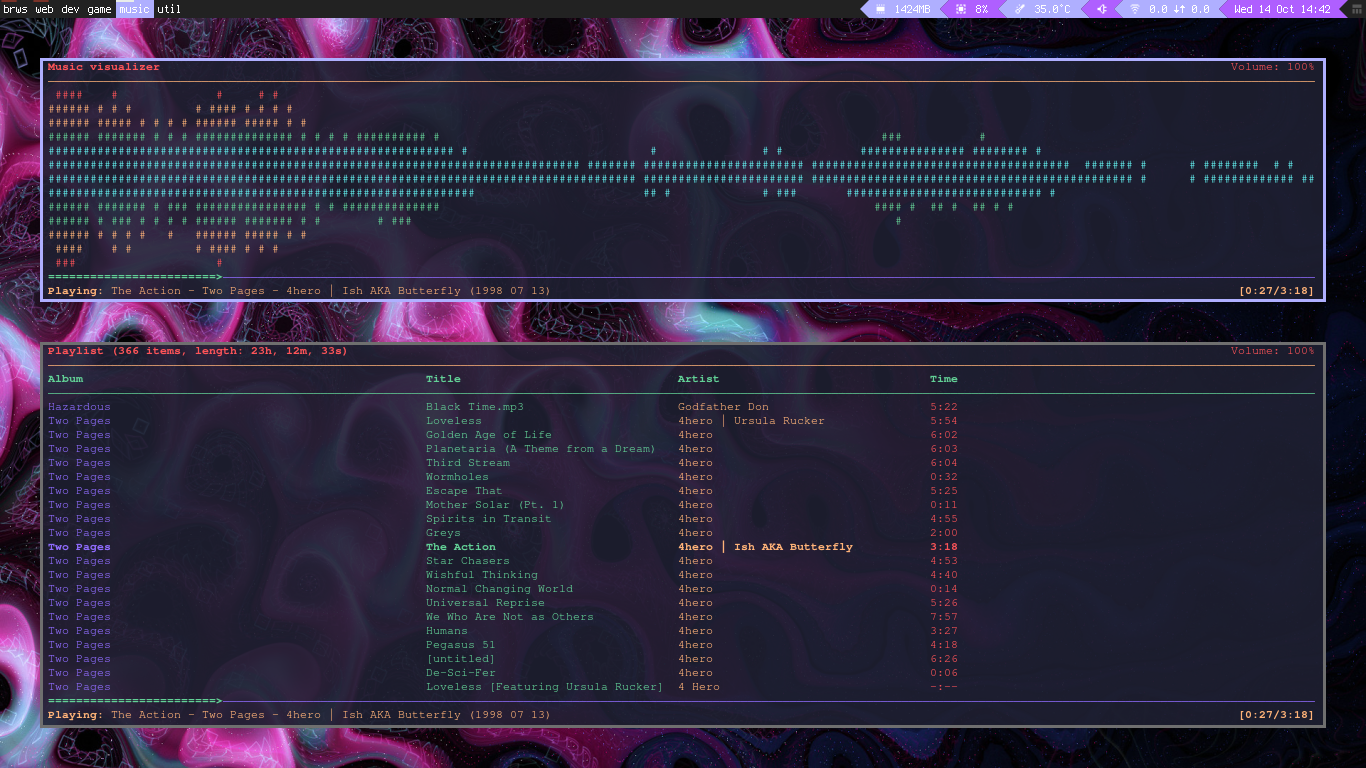Image resolution: width=1366 pixels, height=768 pixels.
Task: Click the Title column header
Action: tap(443, 379)
